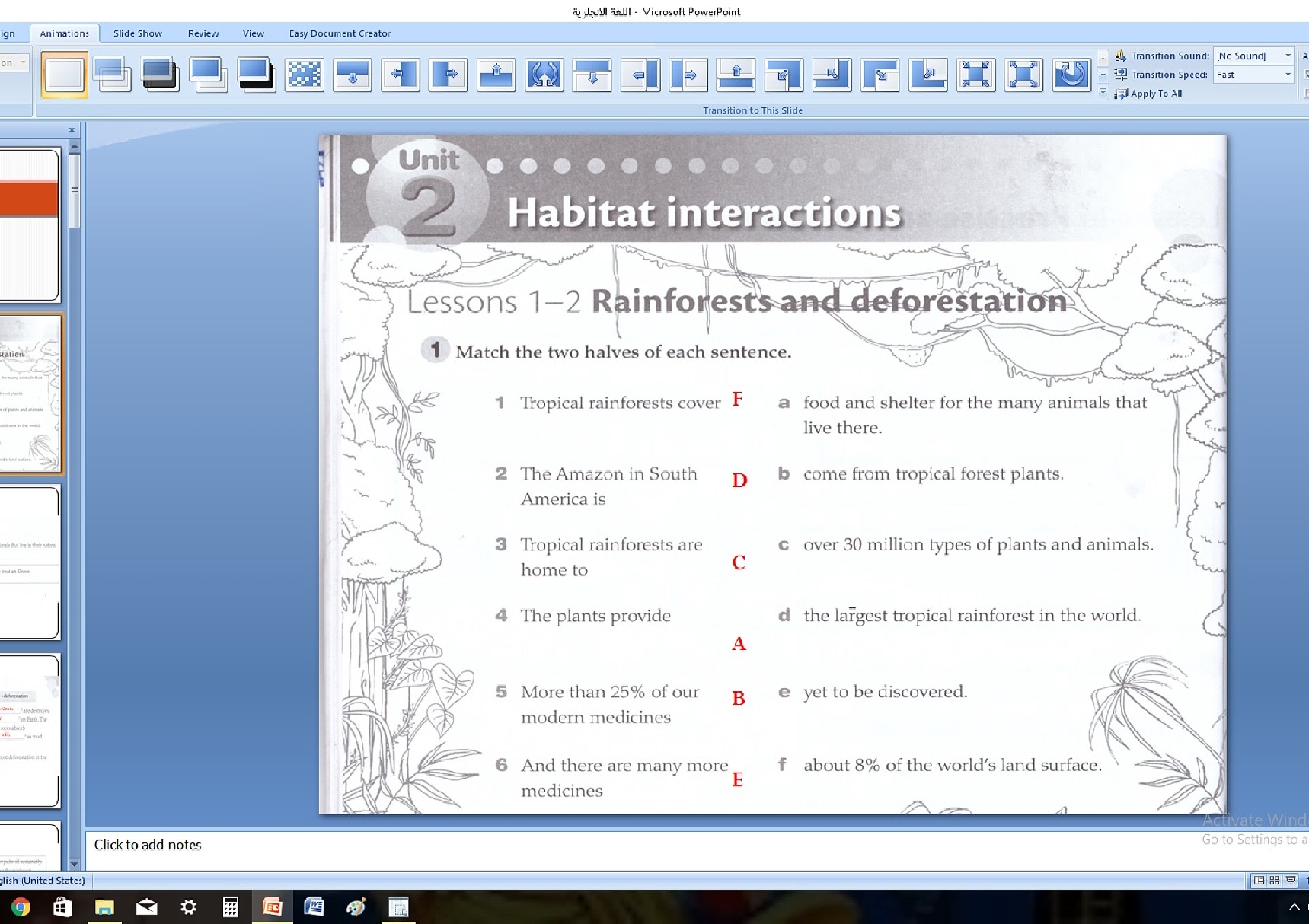Image resolution: width=1309 pixels, height=924 pixels.
Task: Launch Google Chrome from the taskbar
Action: point(21,906)
